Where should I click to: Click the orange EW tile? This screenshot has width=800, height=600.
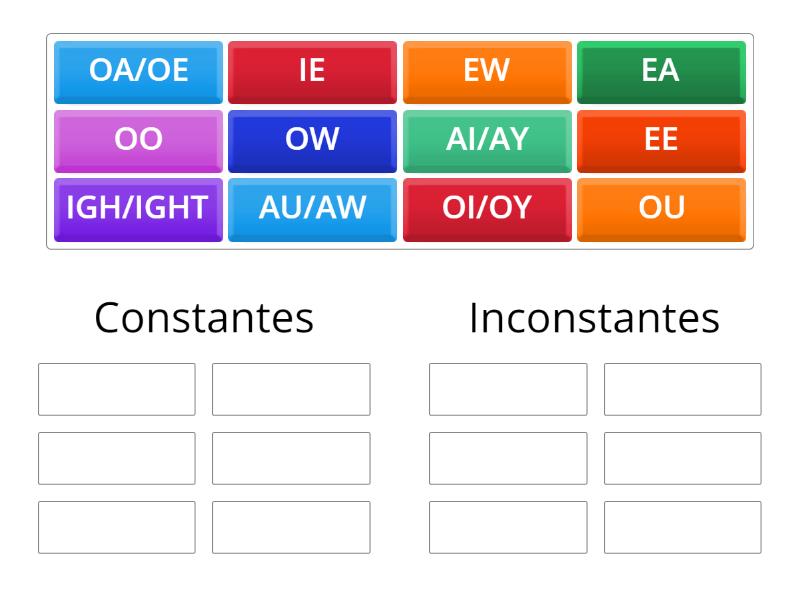point(487,72)
